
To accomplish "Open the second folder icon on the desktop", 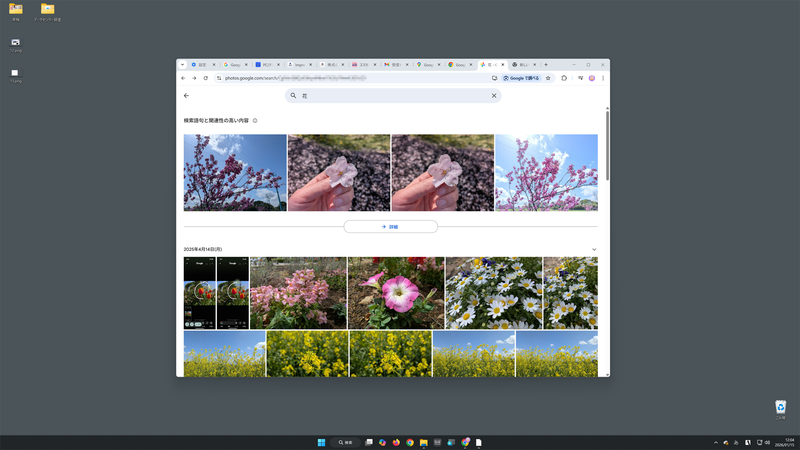I will tap(47, 12).
